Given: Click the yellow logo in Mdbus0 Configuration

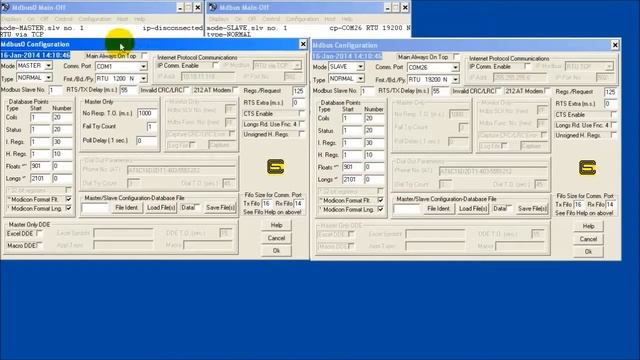Looking at the screenshot, I should tap(276, 167).
